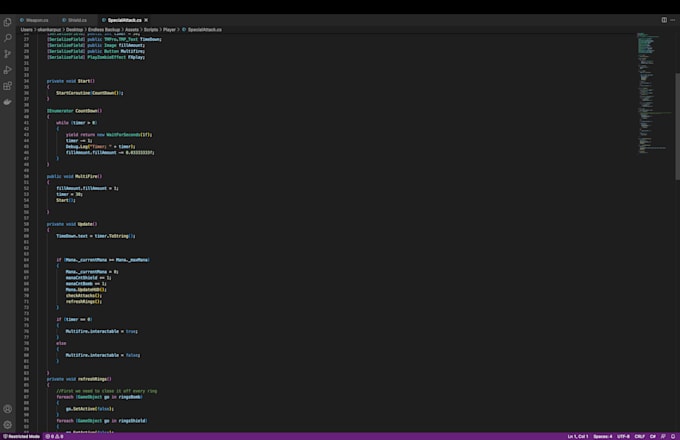The height and width of the screenshot is (440, 680).
Task: Open the Search view in activity bar
Action: pyautogui.click(x=8, y=37)
